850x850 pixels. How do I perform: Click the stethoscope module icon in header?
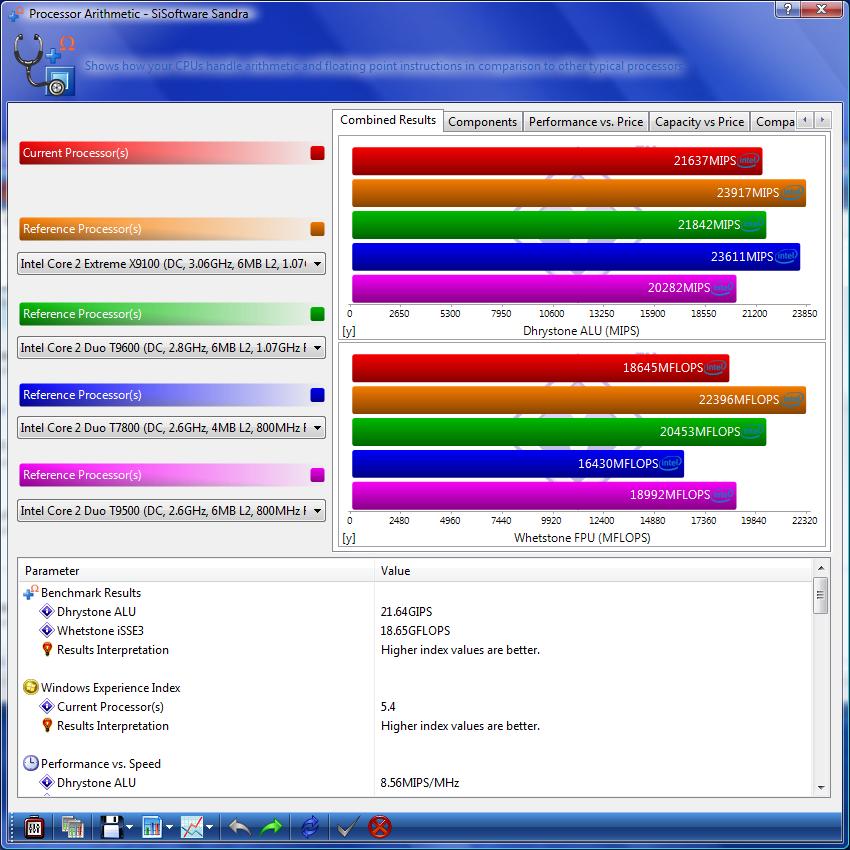[x=43, y=64]
